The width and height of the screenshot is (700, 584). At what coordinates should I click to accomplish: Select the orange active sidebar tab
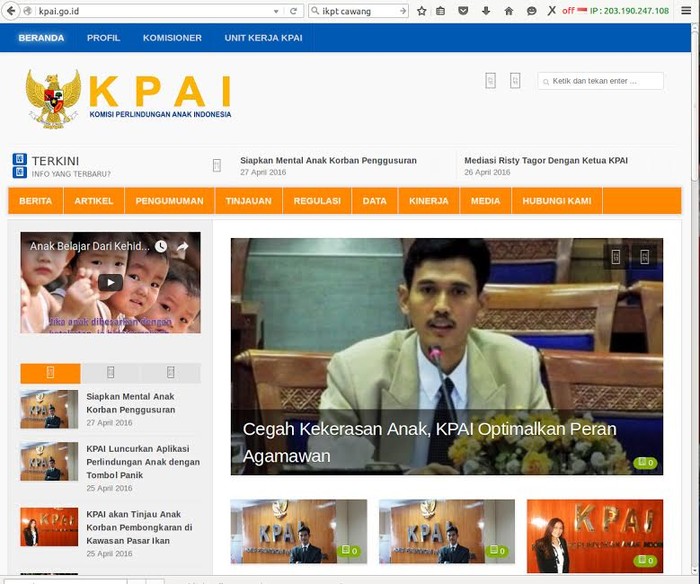tap(50, 373)
